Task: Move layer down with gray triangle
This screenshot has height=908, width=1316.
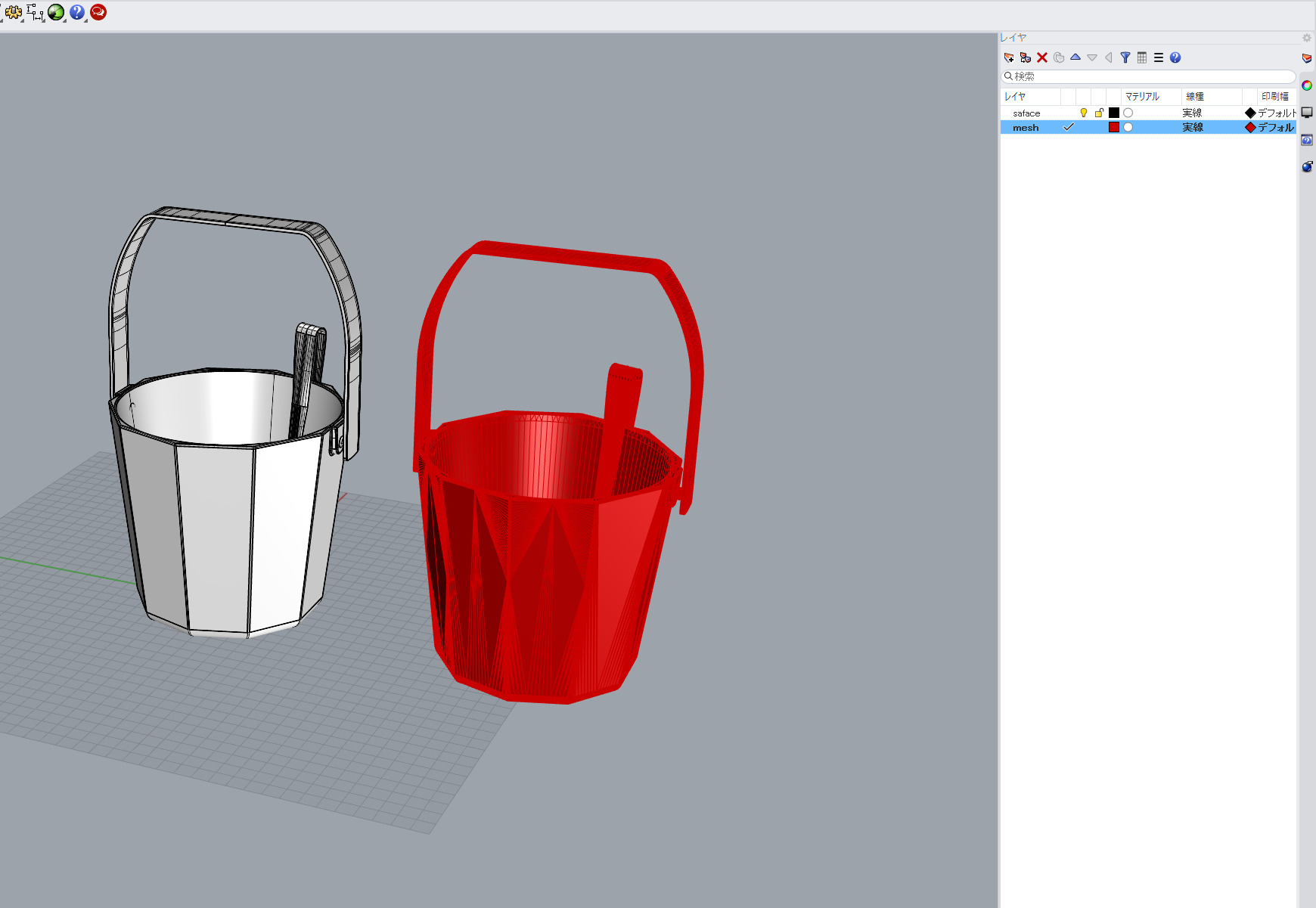Action: coord(1092,57)
